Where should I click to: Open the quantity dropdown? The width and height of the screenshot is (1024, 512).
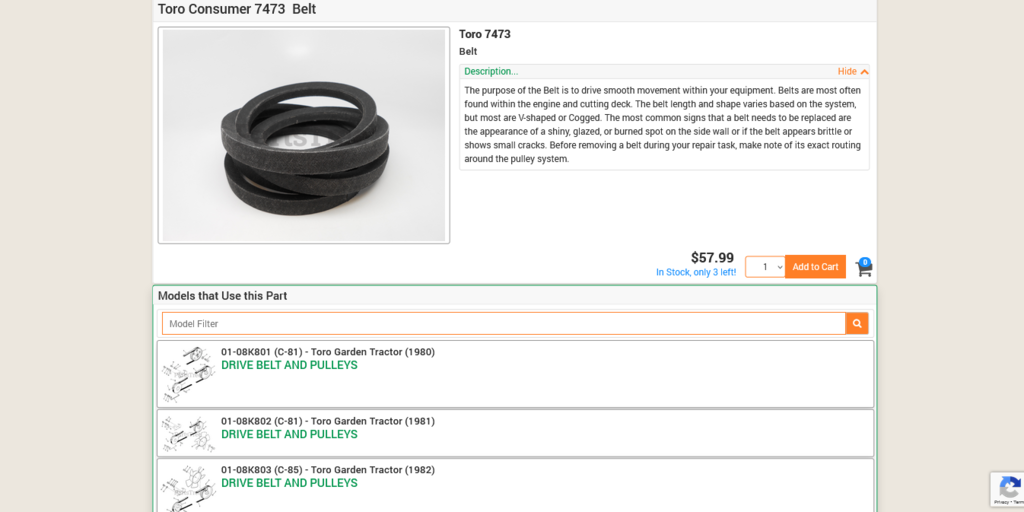765,267
